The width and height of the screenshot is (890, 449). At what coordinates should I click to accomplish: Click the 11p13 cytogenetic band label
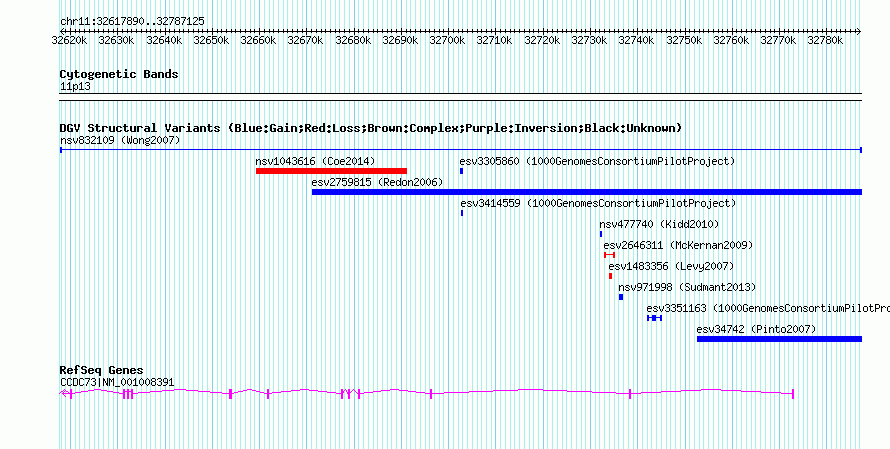coord(75,87)
